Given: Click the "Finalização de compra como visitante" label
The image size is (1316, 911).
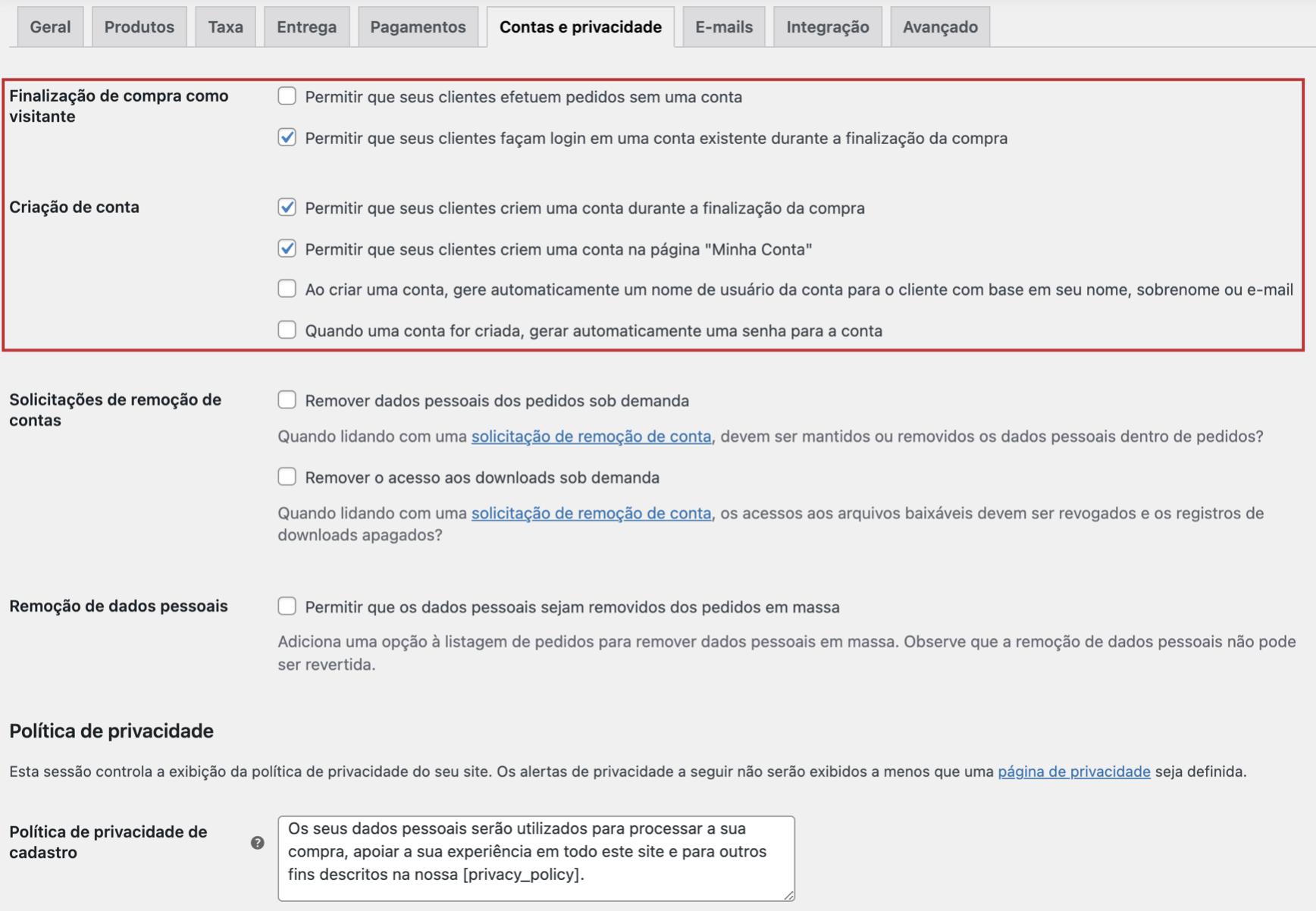Looking at the screenshot, I should pyautogui.click(x=119, y=106).
